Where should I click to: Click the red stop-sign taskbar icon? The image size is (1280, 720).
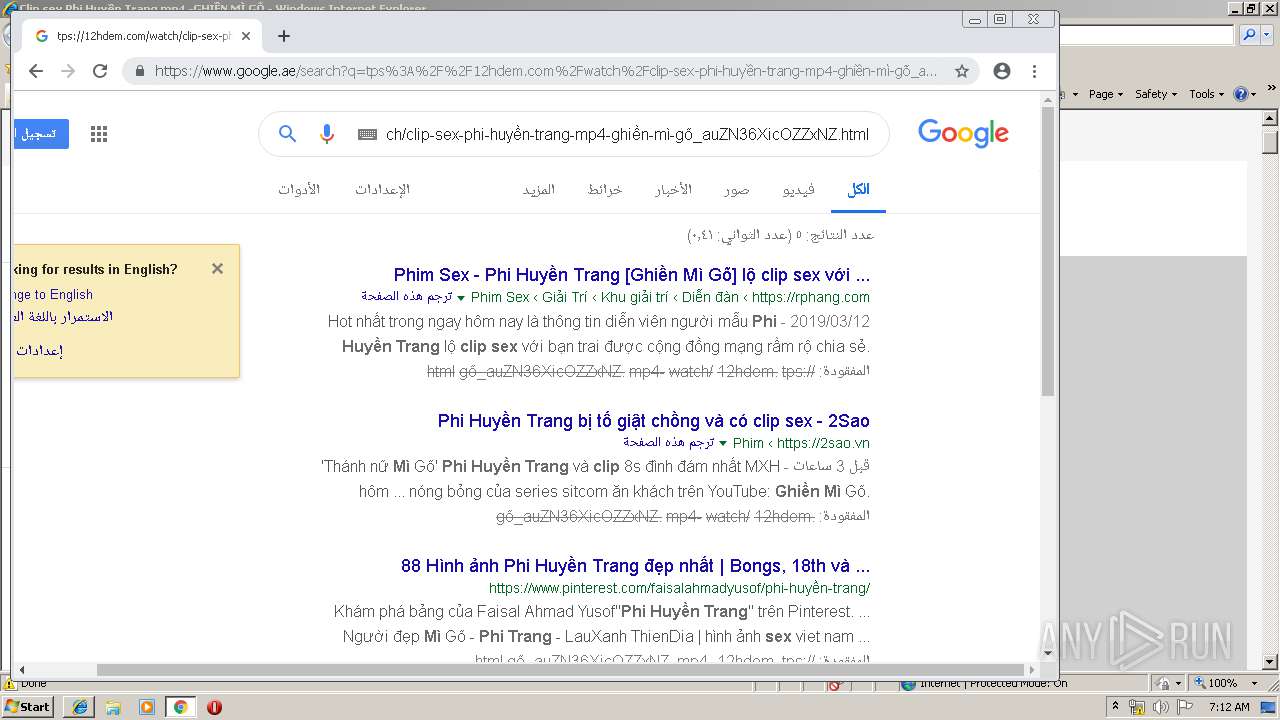[x=214, y=707]
